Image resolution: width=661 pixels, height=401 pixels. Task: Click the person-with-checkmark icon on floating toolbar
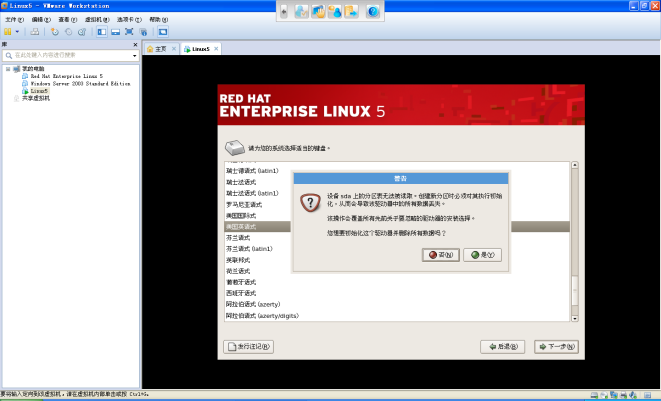[301, 11]
